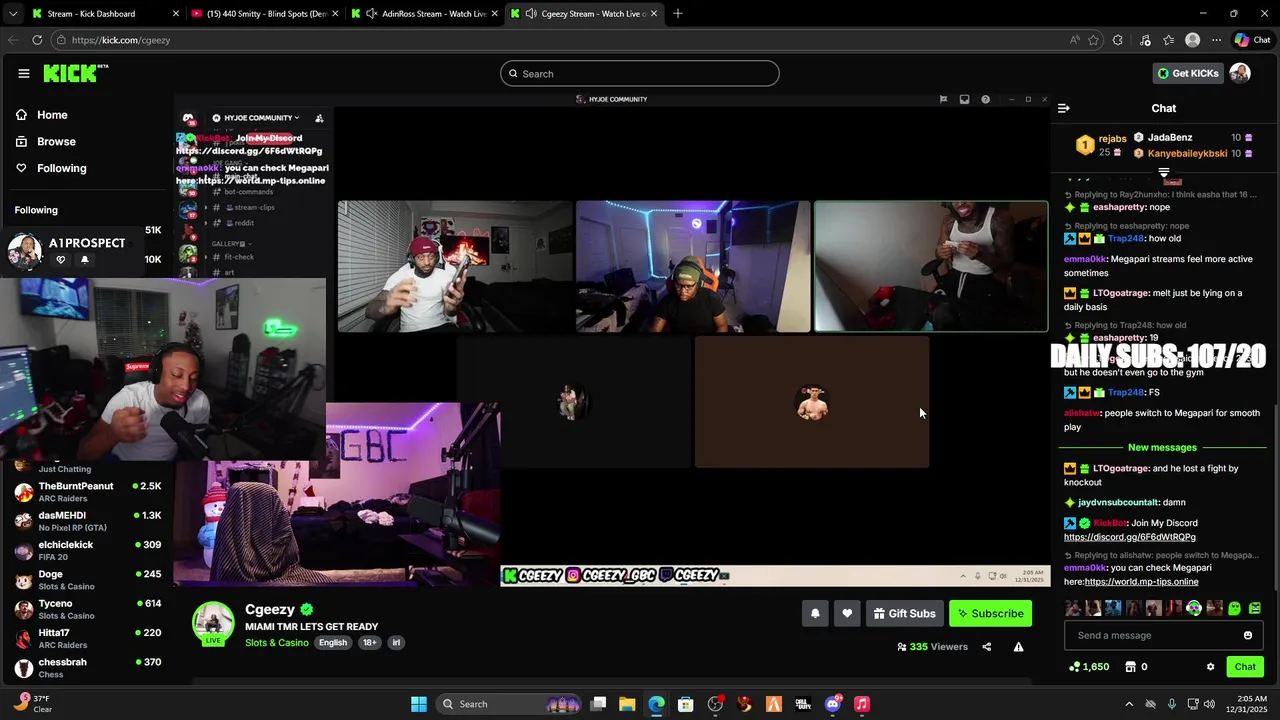Open Hitta17 channel in sidebar
This screenshot has width=1280, height=720.
point(88,638)
